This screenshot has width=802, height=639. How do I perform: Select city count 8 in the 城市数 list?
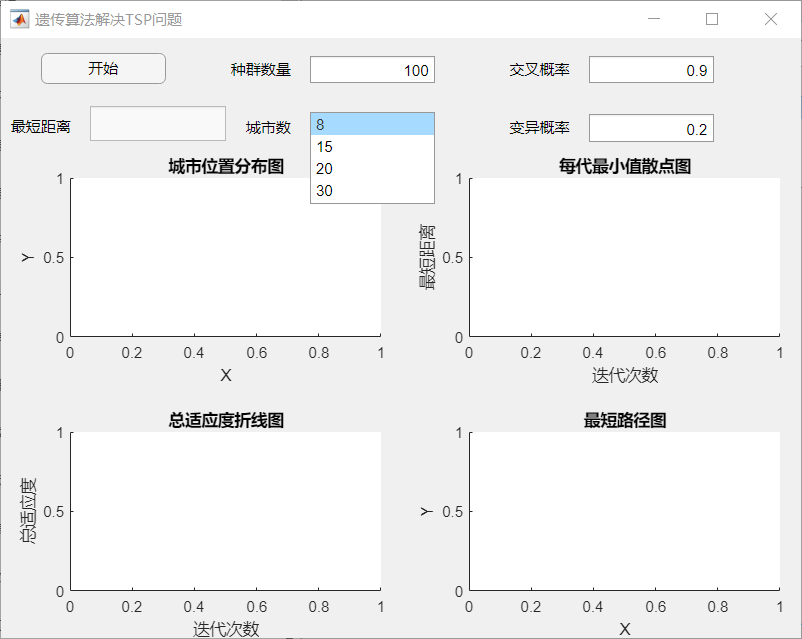pos(370,122)
